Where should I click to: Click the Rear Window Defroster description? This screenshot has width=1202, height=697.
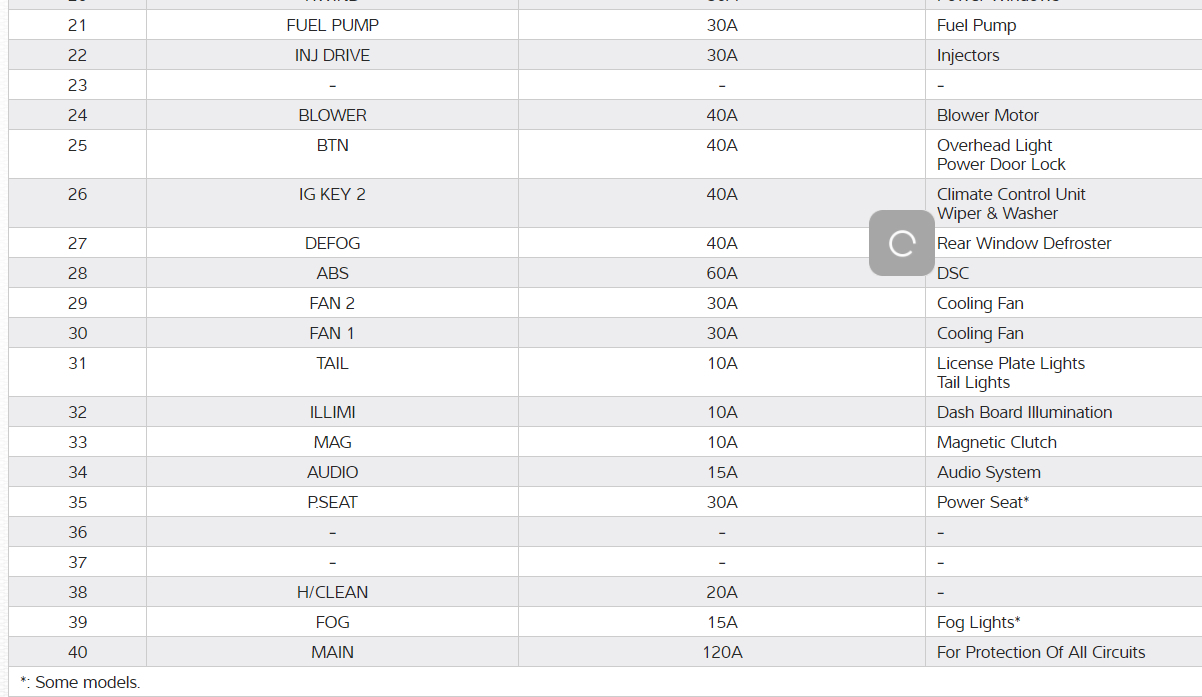pos(1024,243)
